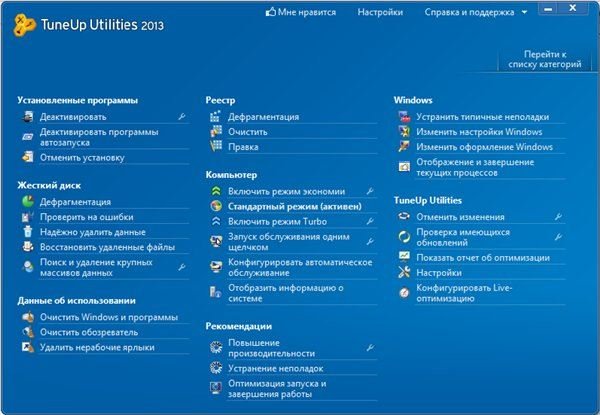Click the hard disk Дефрагментация pie icon

[28, 202]
